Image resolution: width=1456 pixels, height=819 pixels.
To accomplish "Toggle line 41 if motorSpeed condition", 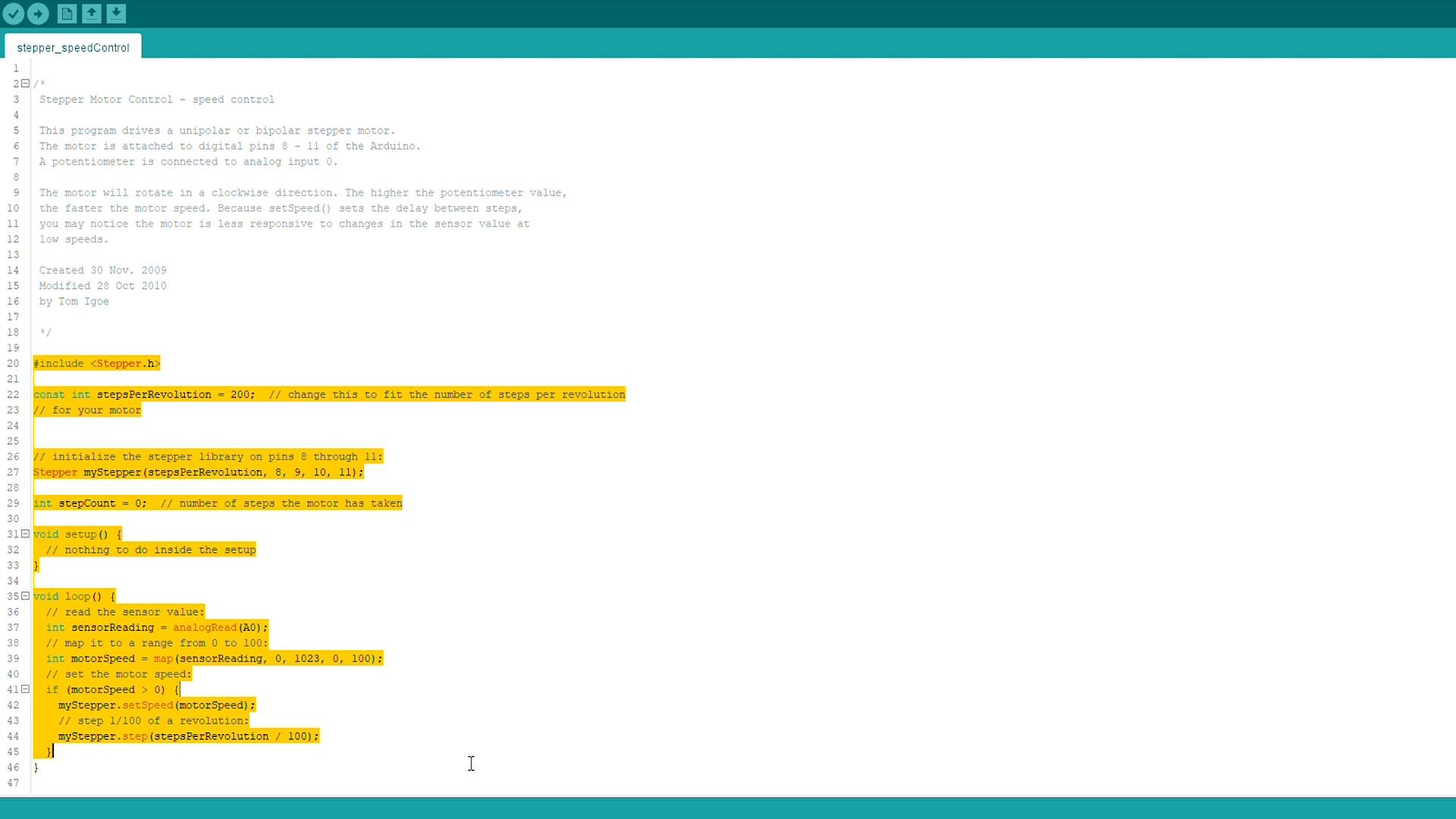I will pyautogui.click(x=26, y=689).
